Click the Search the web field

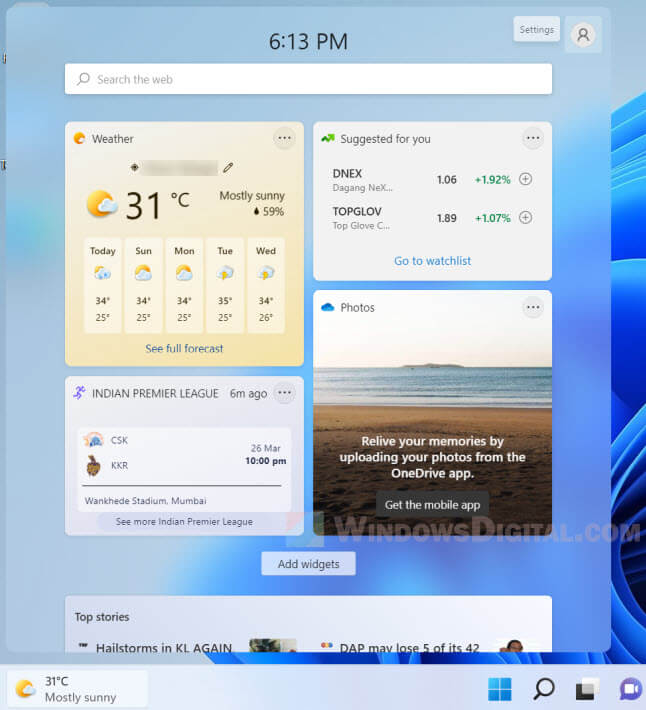308,79
